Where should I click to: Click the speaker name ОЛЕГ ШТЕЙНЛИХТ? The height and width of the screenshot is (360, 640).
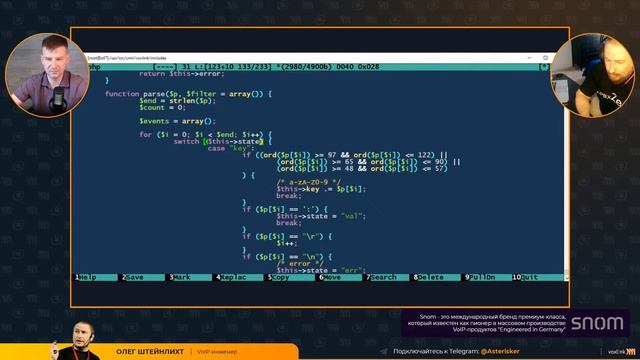[150, 351]
